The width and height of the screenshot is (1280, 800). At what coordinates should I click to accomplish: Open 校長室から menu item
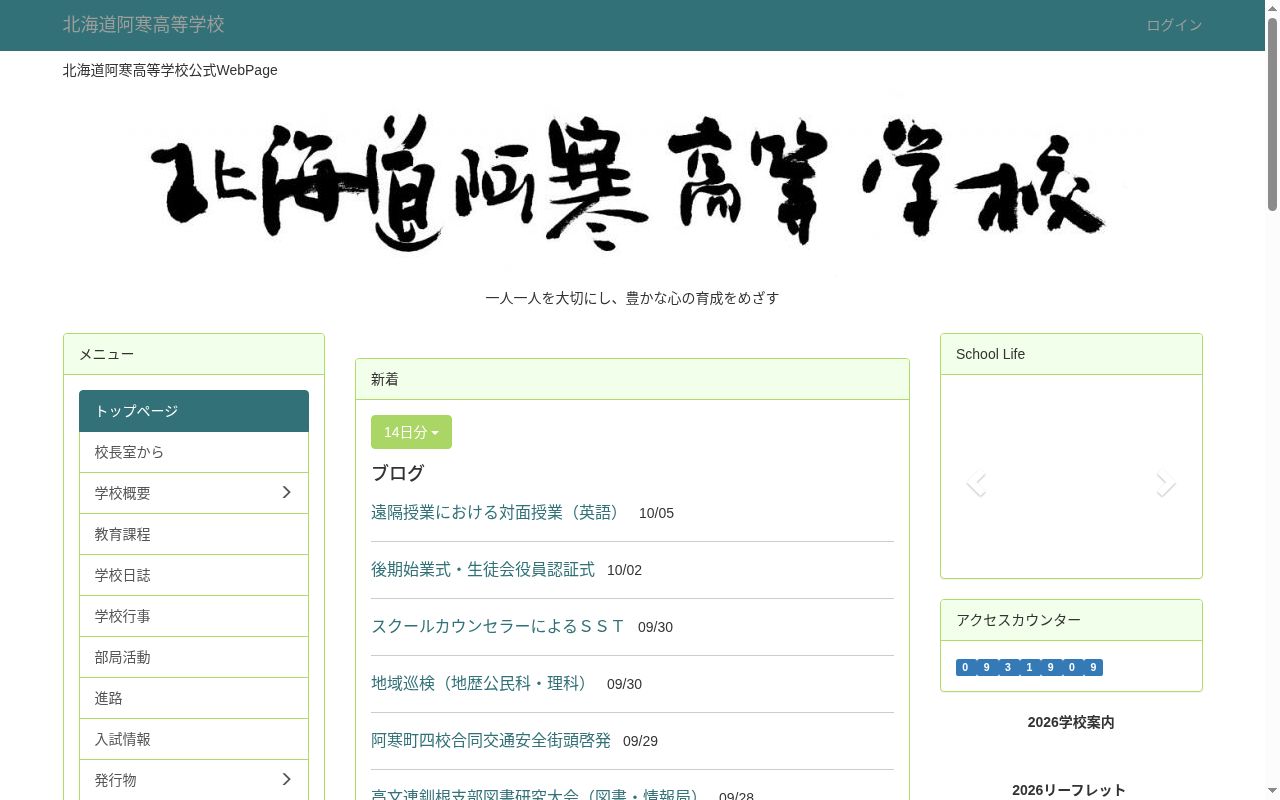coord(194,452)
